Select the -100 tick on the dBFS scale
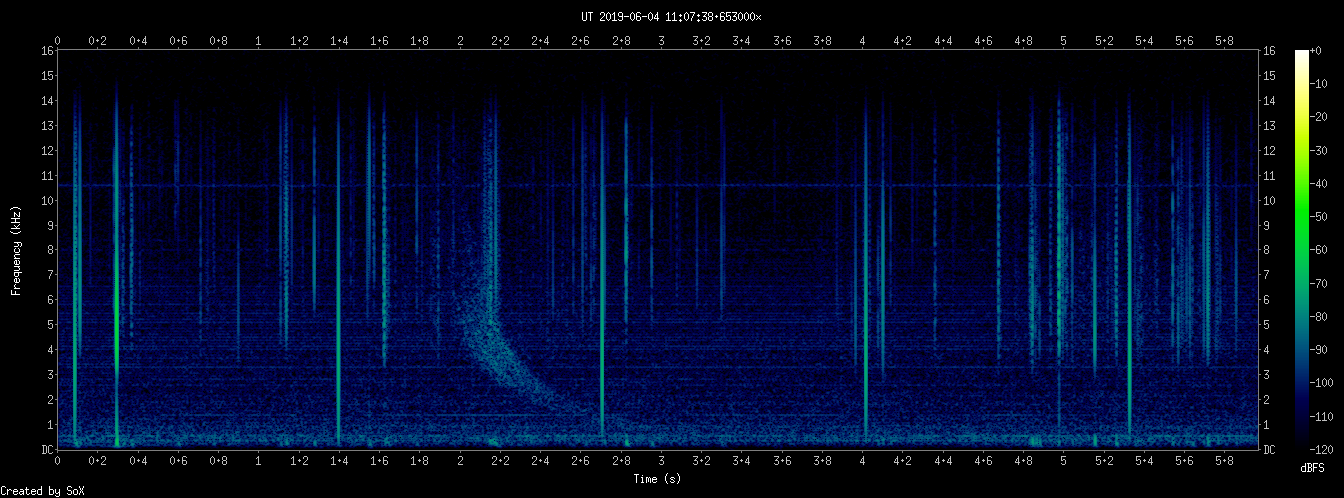Image resolution: width=1344 pixels, height=498 pixels. pyautogui.click(x=1324, y=383)
